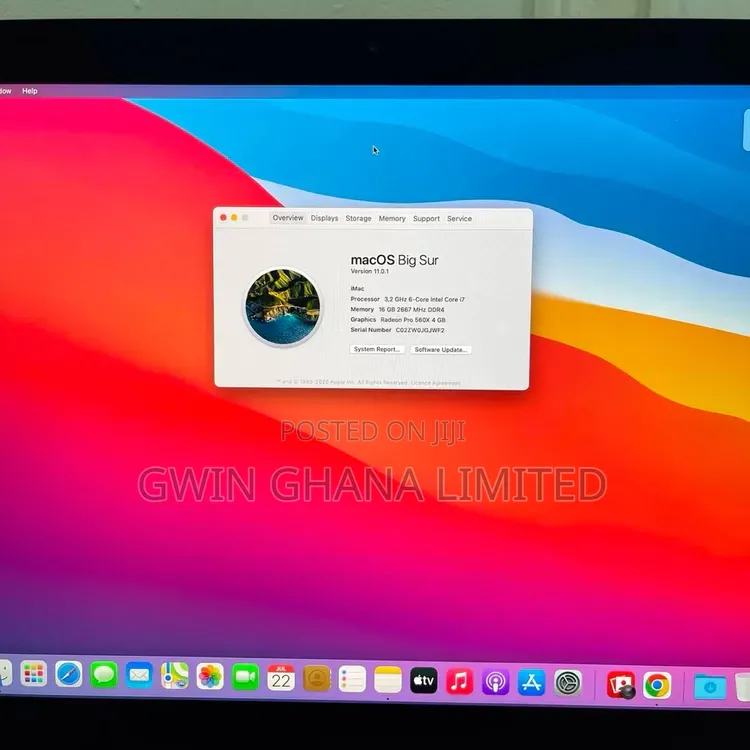Close the About This Mac window

coord(223,218)
